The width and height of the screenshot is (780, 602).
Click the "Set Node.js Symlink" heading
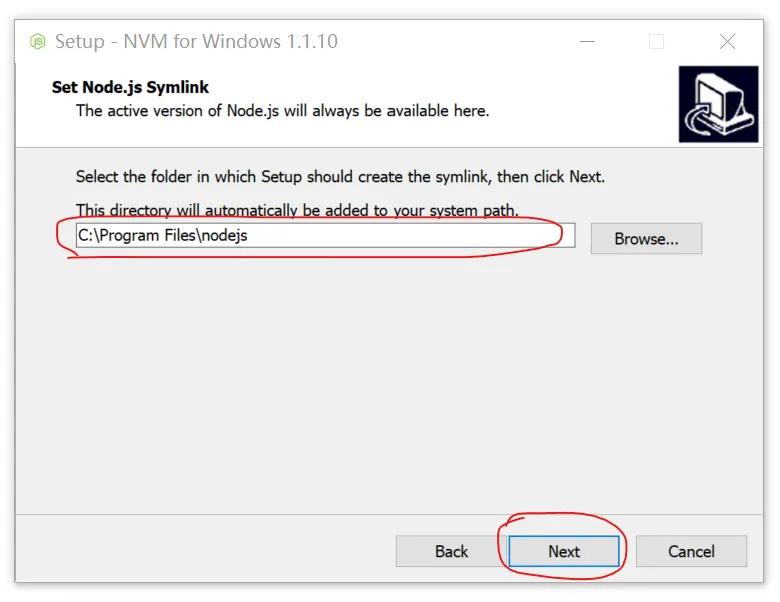pyautogui.click(x=130, y=87)
